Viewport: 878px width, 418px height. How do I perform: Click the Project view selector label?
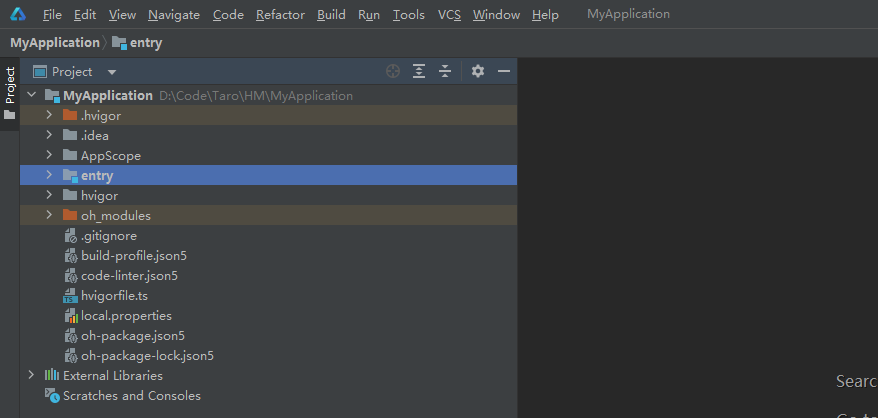pos(72,72)
